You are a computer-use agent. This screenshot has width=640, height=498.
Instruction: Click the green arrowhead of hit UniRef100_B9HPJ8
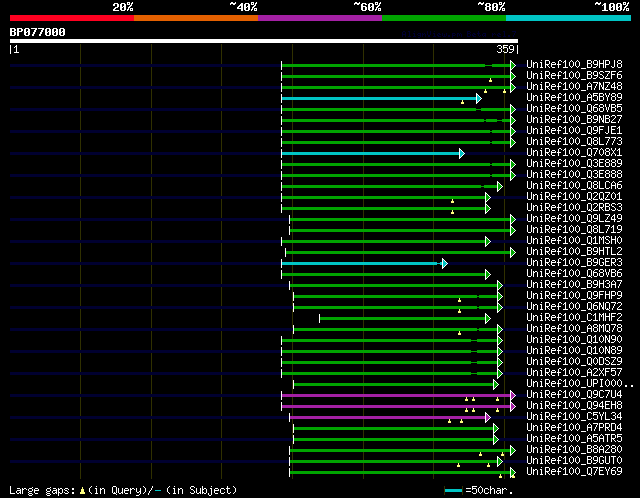coord(513,65)
